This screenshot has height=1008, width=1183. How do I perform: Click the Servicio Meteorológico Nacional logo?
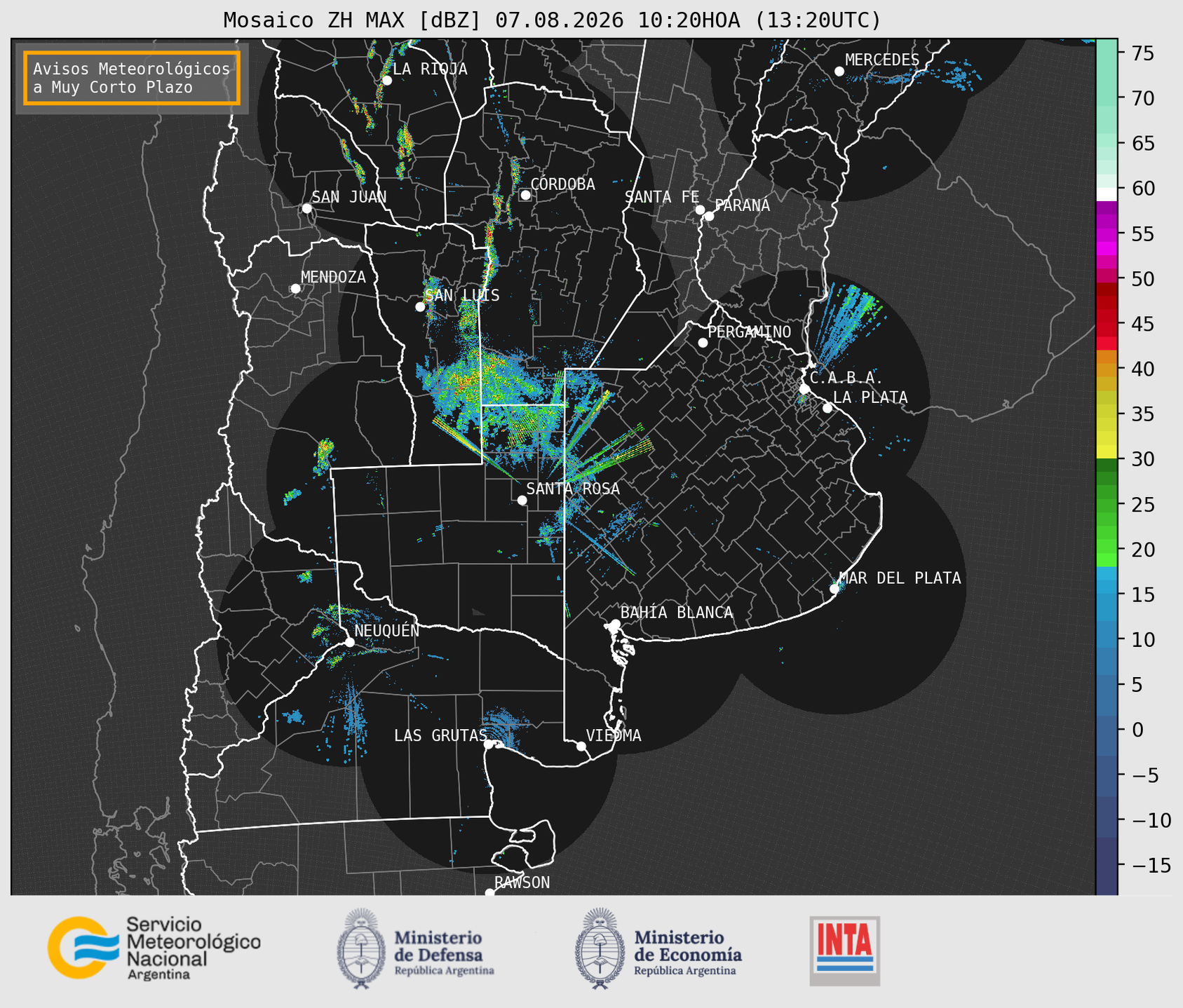(154, 948)
